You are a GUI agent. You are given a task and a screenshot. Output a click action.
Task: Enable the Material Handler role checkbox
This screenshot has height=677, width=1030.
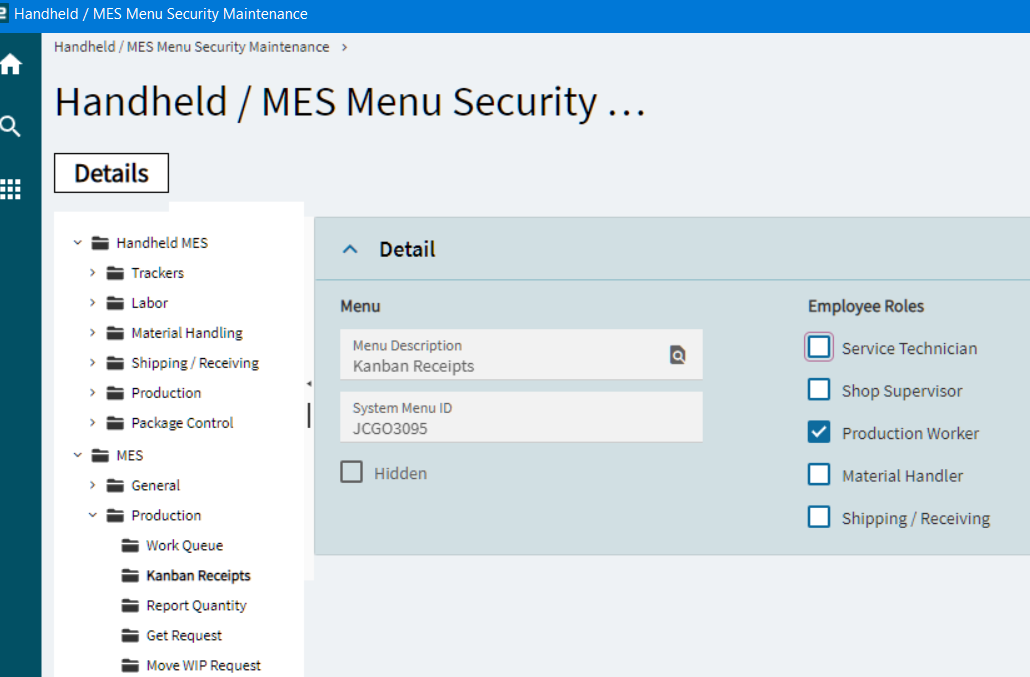[818, 474]
